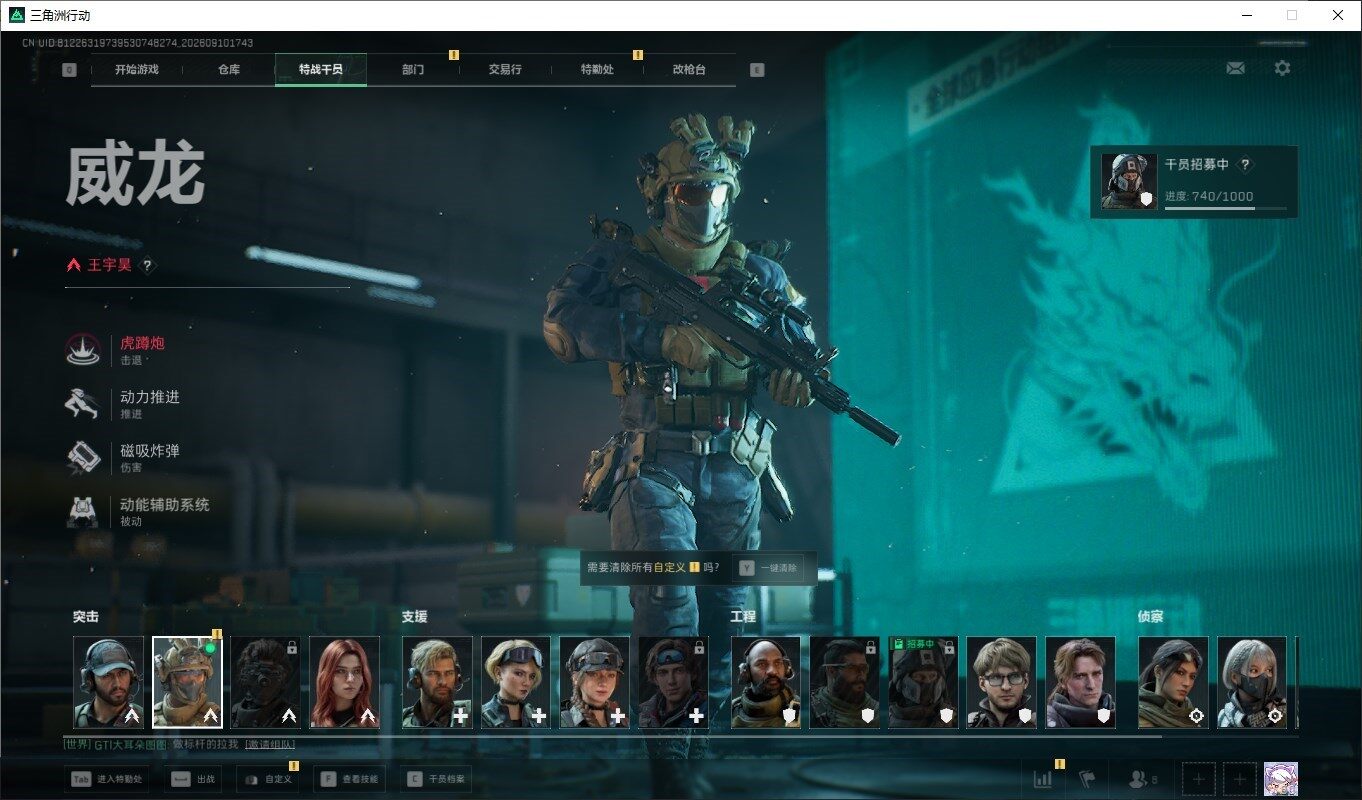
Task: Open the recruiting operator card portrait
Action: (x=1129, y=181)
